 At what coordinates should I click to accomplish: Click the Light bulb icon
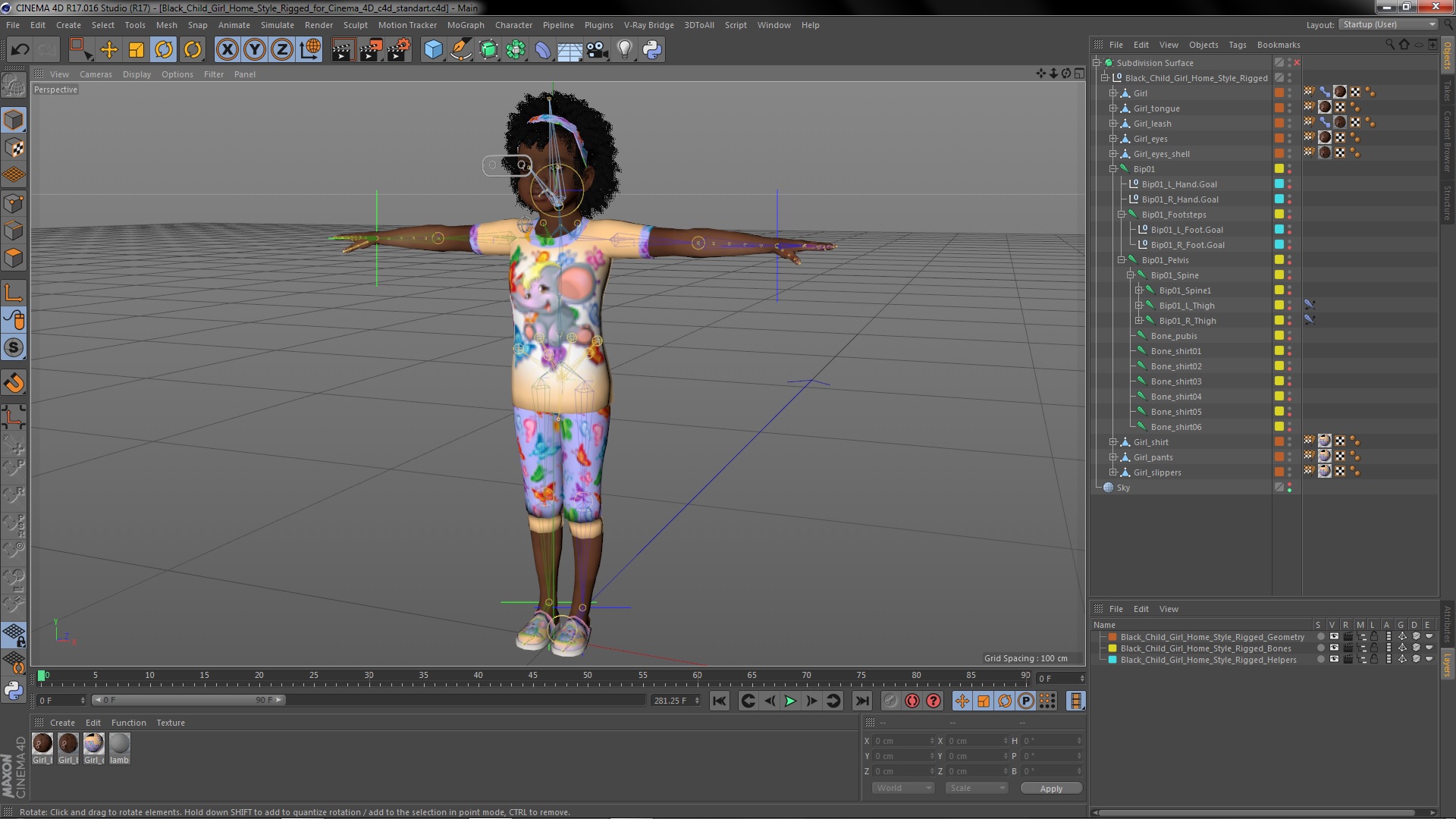[x=624, y=50]
